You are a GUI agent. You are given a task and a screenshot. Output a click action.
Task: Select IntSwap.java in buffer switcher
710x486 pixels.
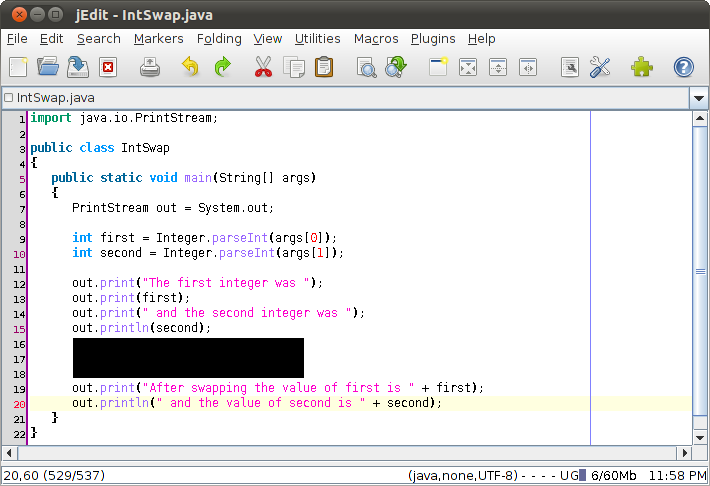346,98
